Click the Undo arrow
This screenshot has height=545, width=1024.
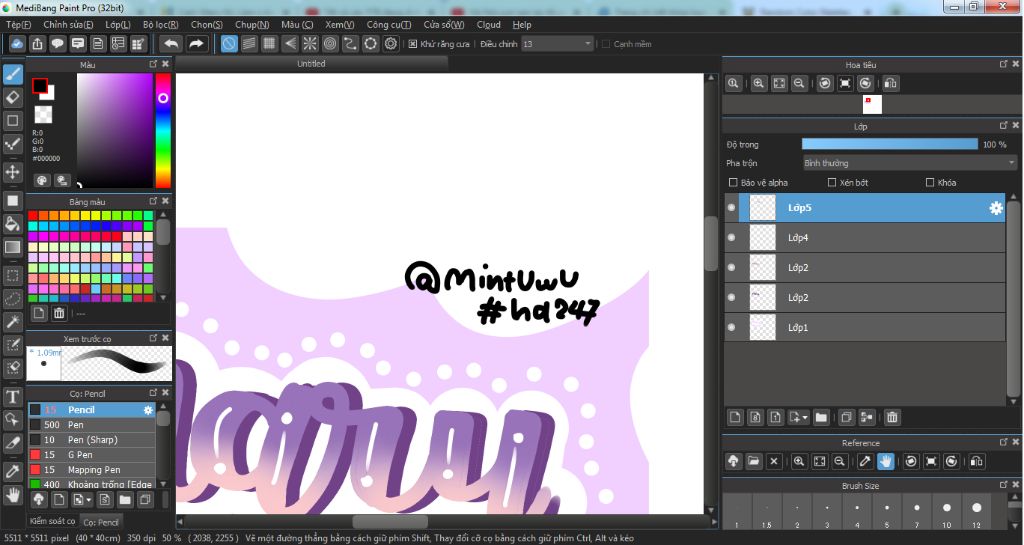pos(171,44)
